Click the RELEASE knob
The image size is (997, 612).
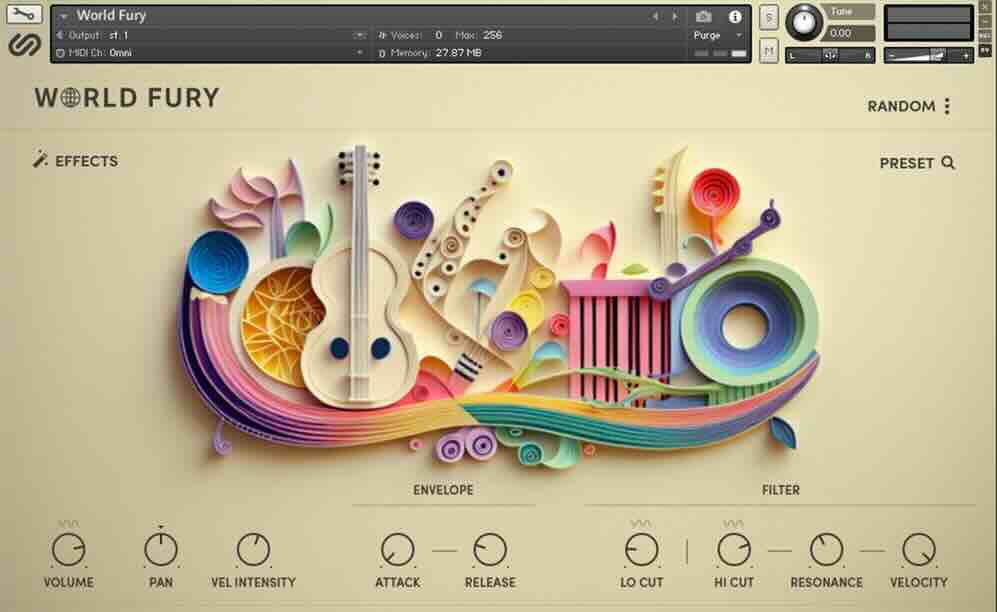tap(490, 550)
